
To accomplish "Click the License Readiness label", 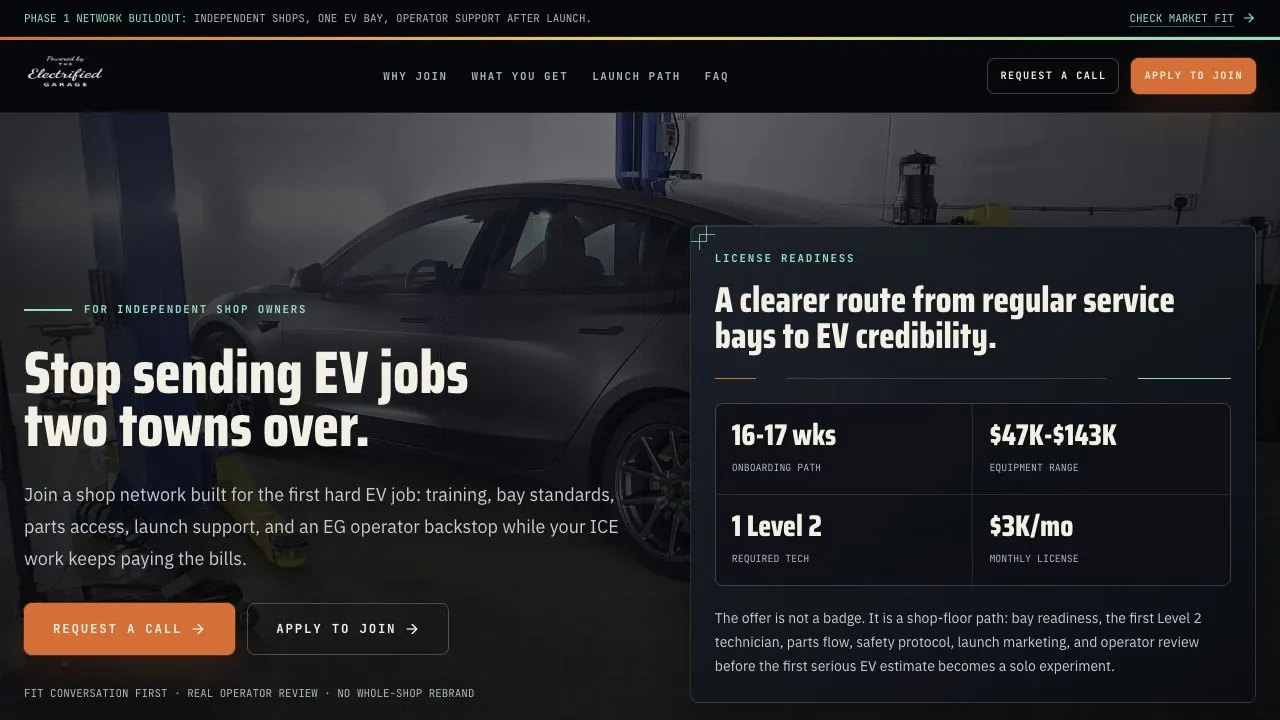I will point(785,258).
